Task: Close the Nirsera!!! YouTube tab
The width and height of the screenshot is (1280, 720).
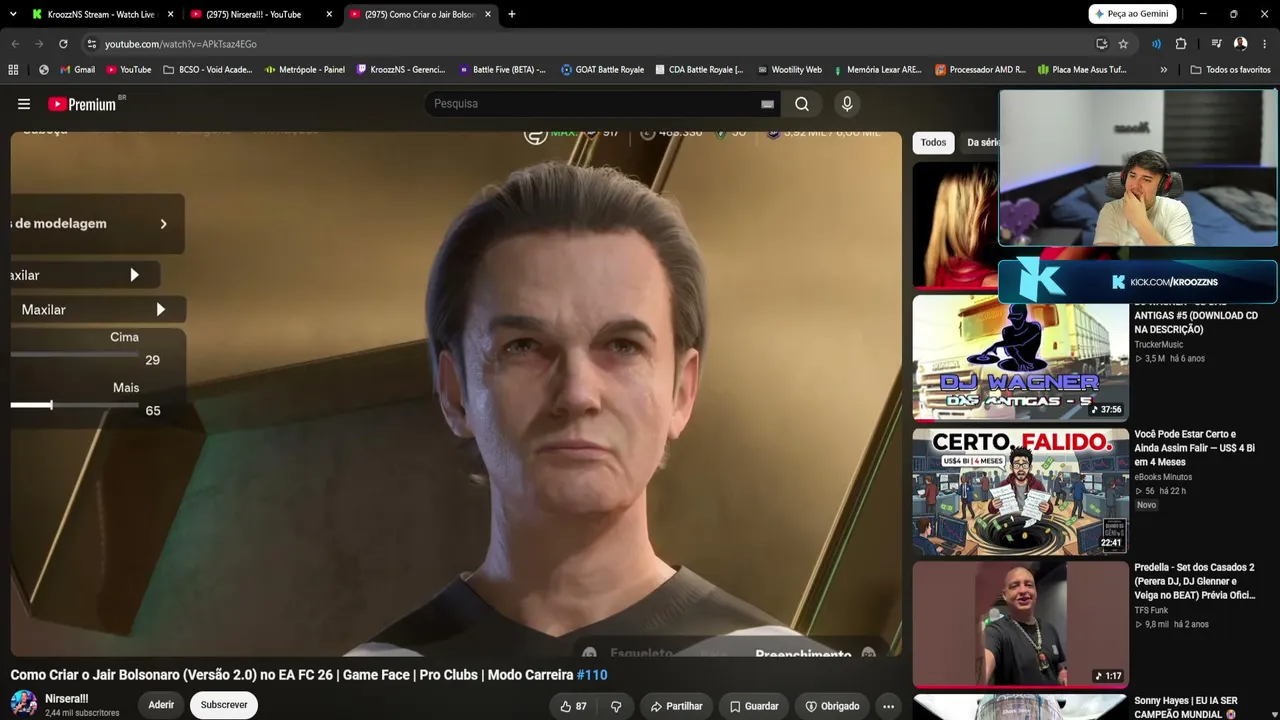Action: (329, 14)
